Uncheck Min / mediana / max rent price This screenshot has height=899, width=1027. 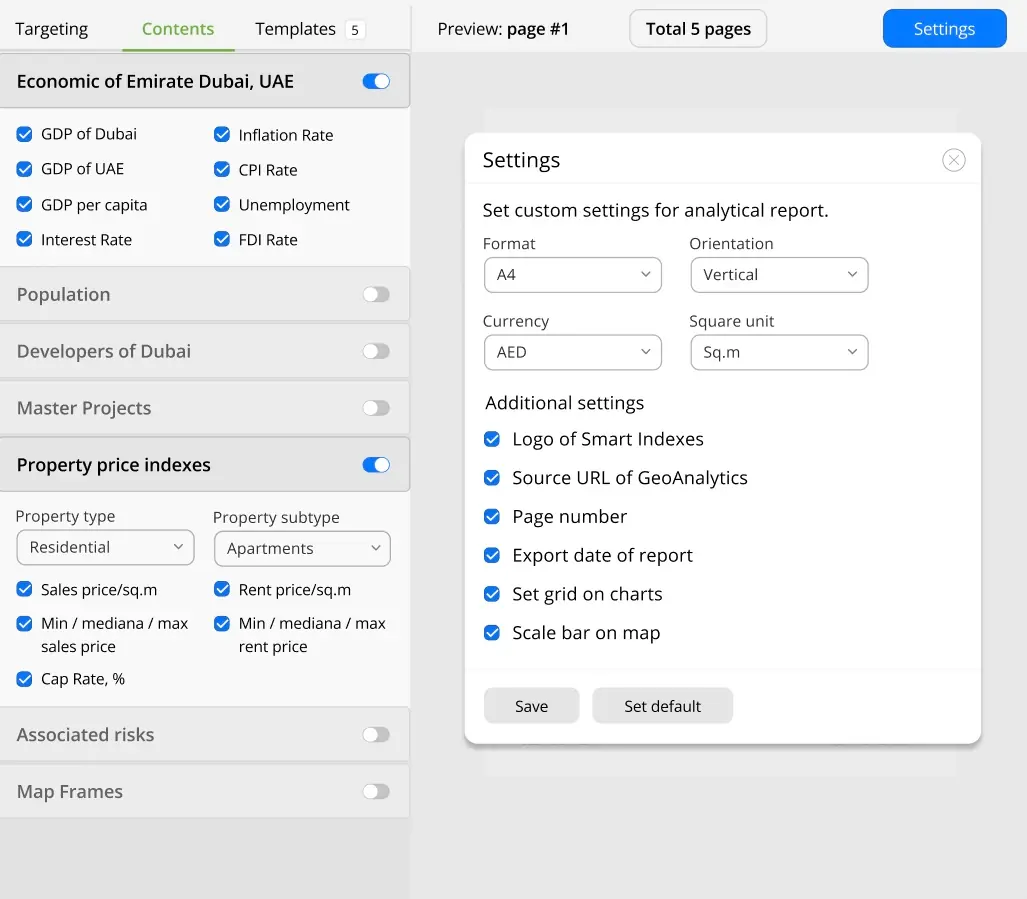(222, 623)
